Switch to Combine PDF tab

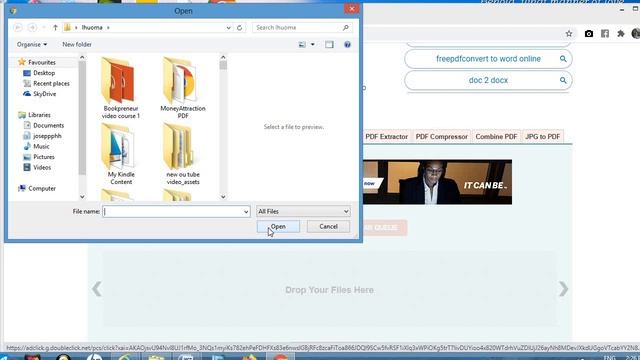(496, 137)
